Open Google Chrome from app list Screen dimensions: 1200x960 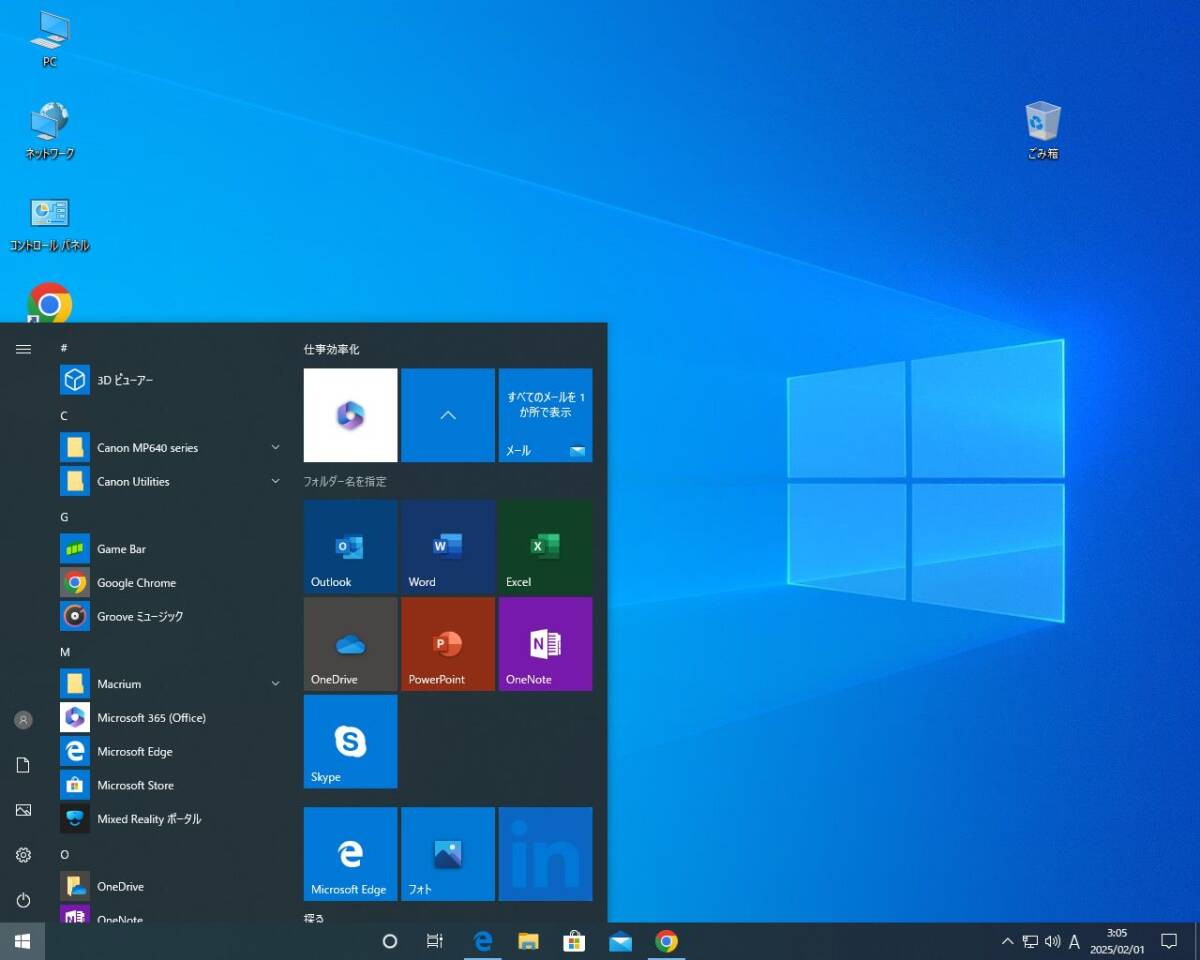pyautogui.click(x=136, y=583)
